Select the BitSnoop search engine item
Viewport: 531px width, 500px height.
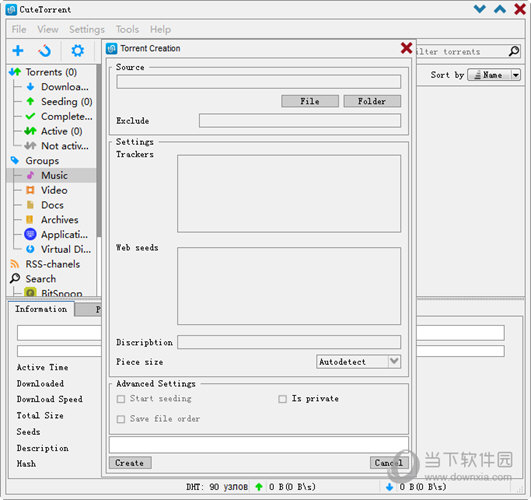point(62,293)
